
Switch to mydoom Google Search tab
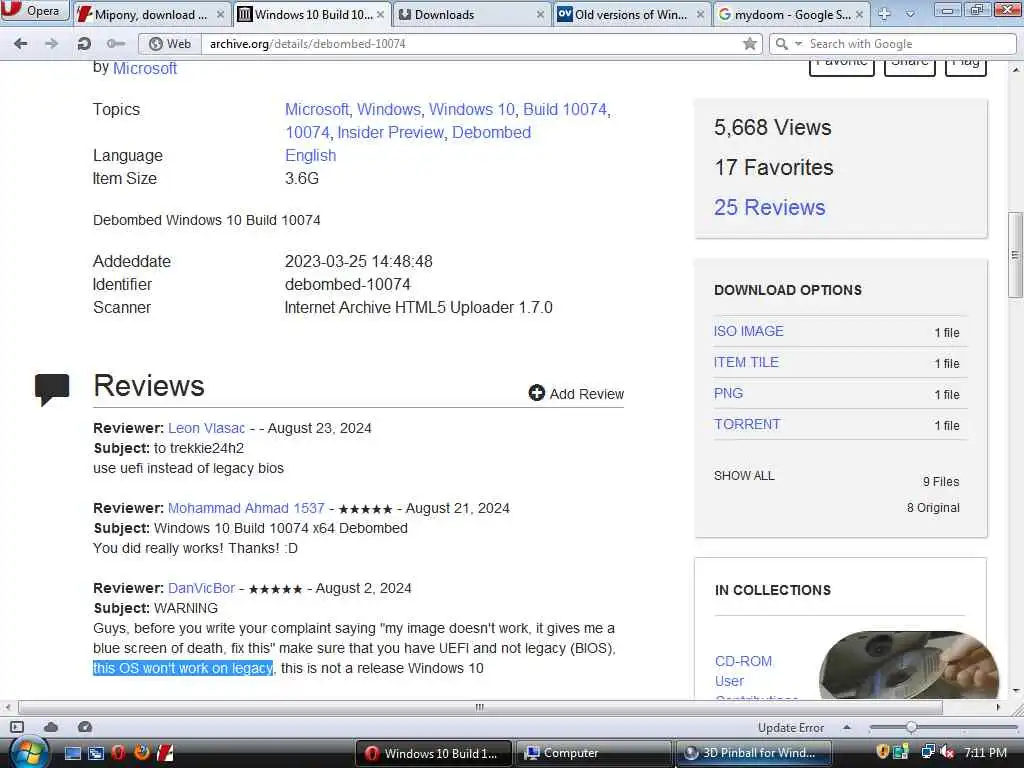791,14
